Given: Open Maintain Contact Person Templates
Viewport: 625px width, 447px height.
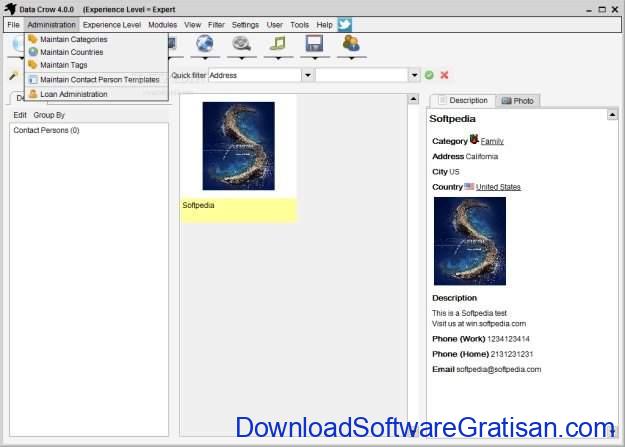Looking at the screenshot, I should 99,79.
